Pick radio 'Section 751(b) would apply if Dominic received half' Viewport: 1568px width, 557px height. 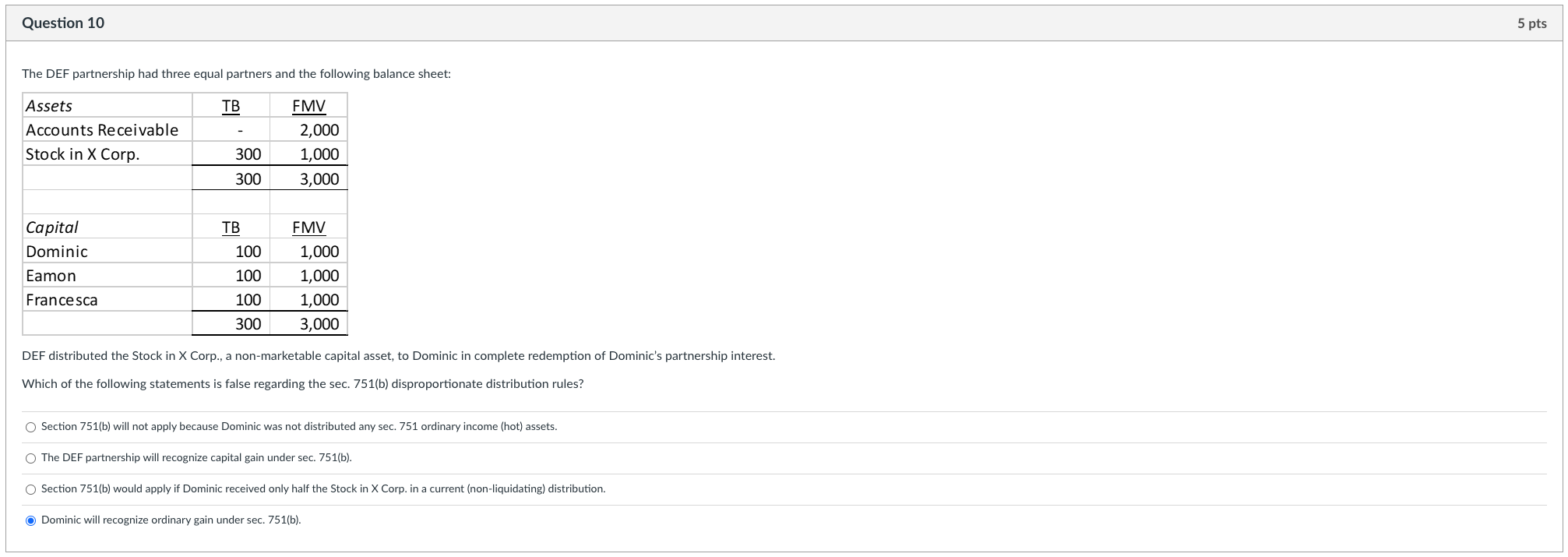click(x=30, y=489)
